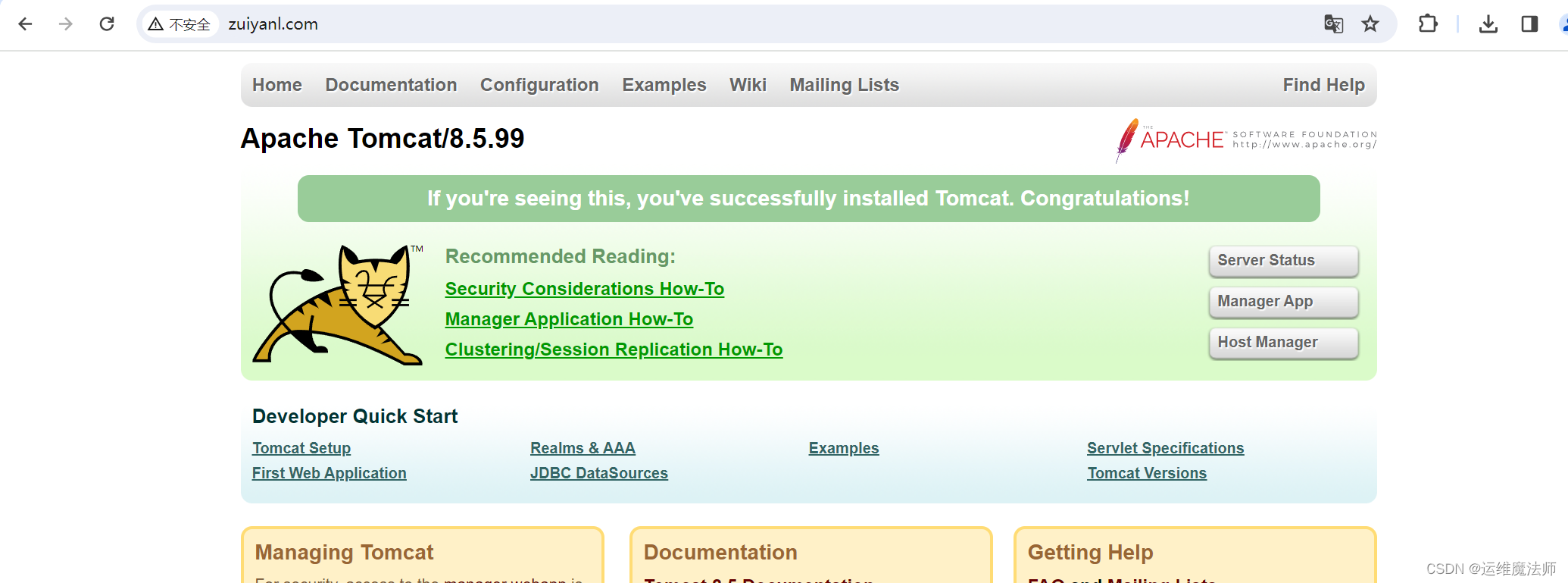The width and height of the screenshot is (1568, 583).
Task: Open Security Considerations How-To link
Action: 585,289
